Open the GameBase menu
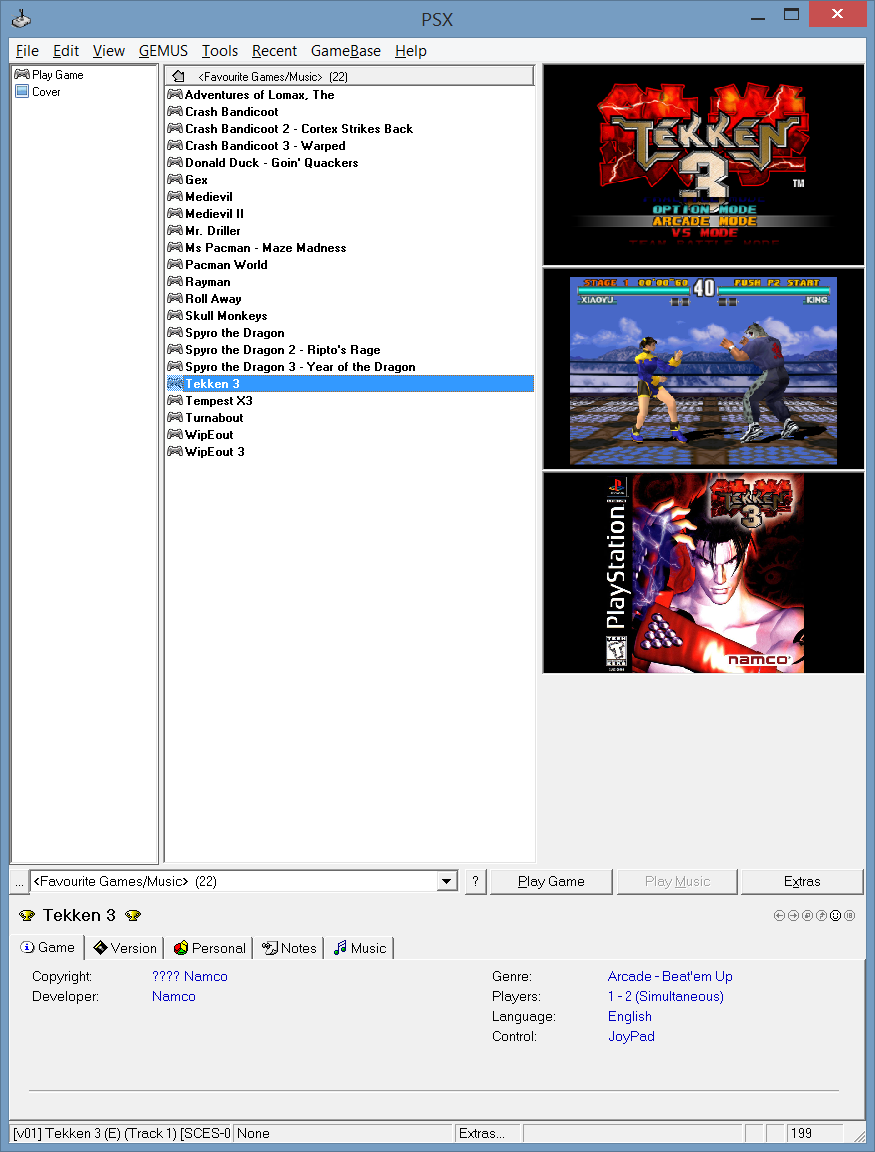Image resolution: width=875 pixels, height=1152 pixels. 346,51
